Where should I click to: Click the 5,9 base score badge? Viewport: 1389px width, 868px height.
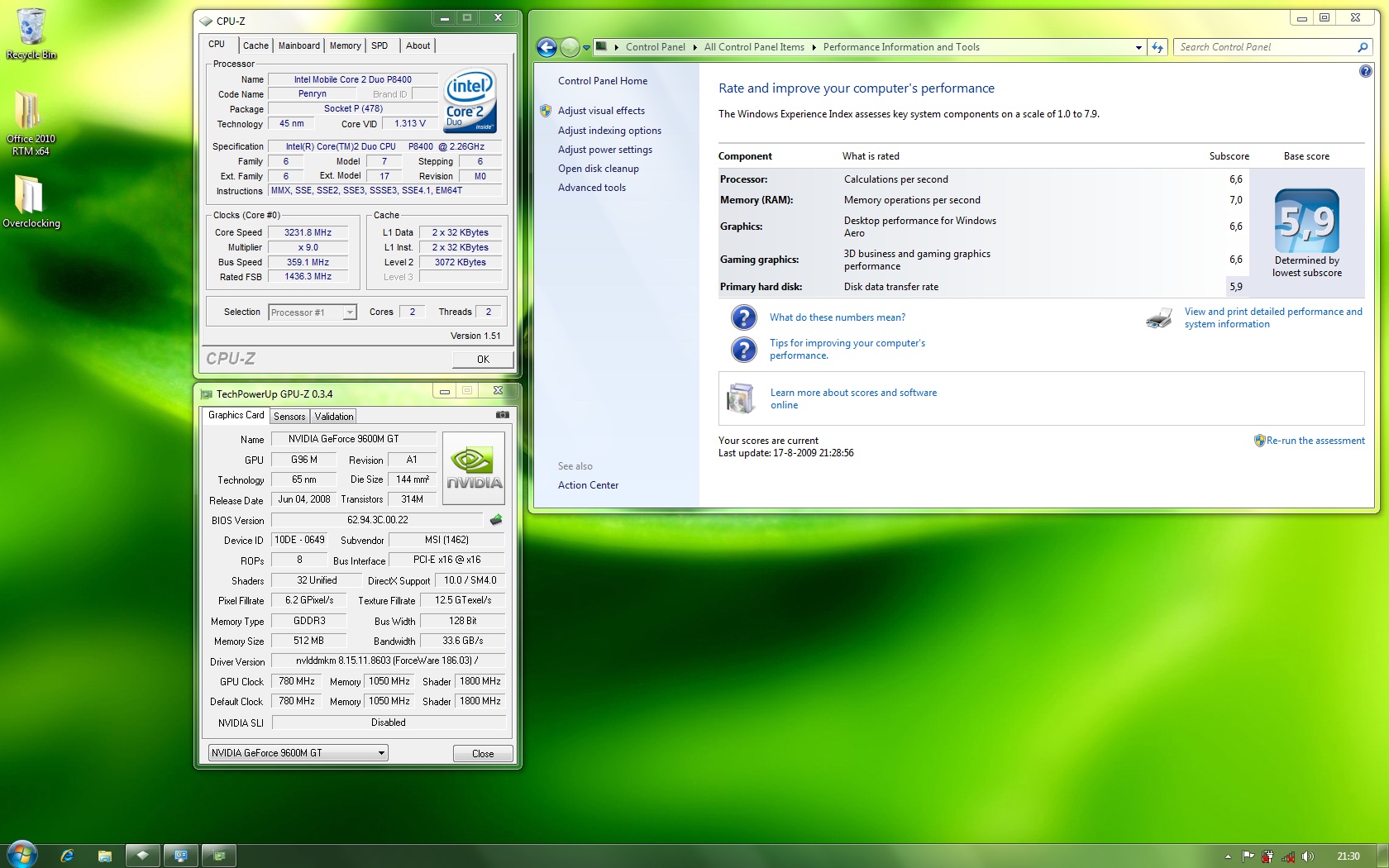(1306, 221)
